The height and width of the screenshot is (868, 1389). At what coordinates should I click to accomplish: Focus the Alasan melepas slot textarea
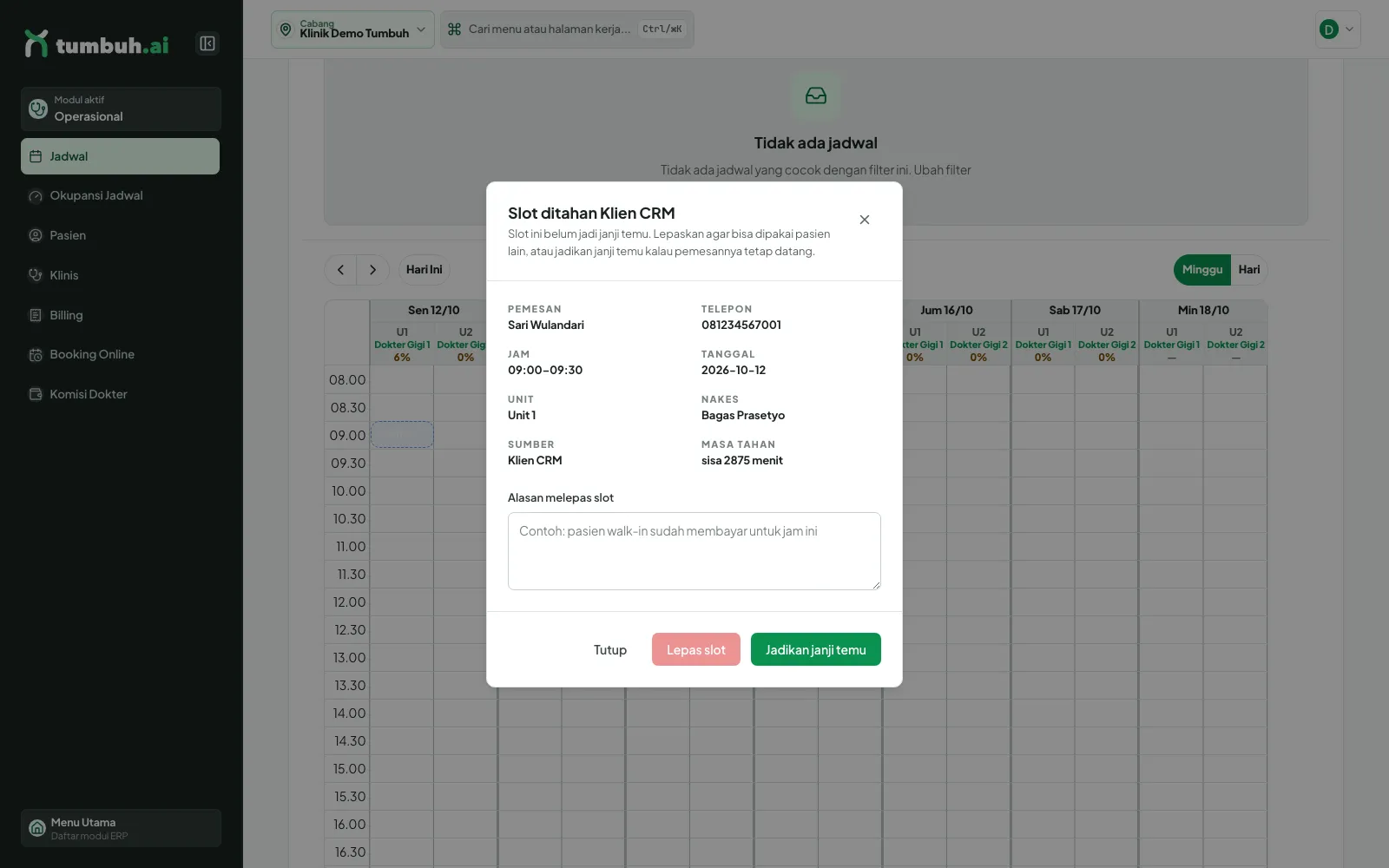pos(694,551)
